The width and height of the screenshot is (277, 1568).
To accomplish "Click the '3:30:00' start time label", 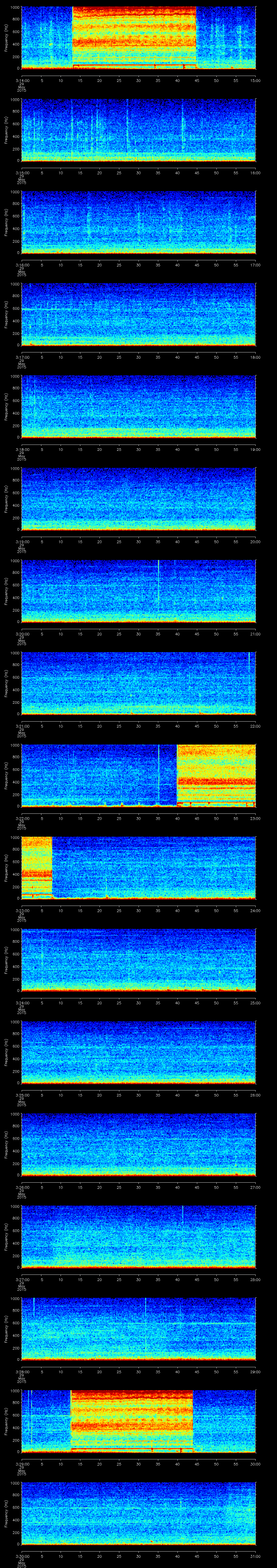I will tap(22, 1556).
